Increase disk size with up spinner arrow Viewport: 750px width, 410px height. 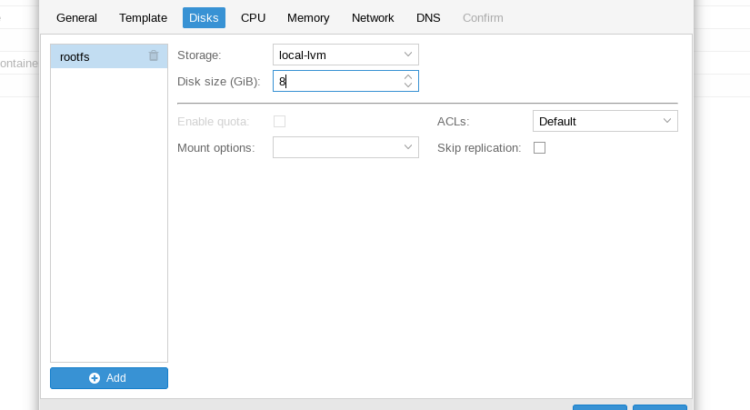click(408, 77)
